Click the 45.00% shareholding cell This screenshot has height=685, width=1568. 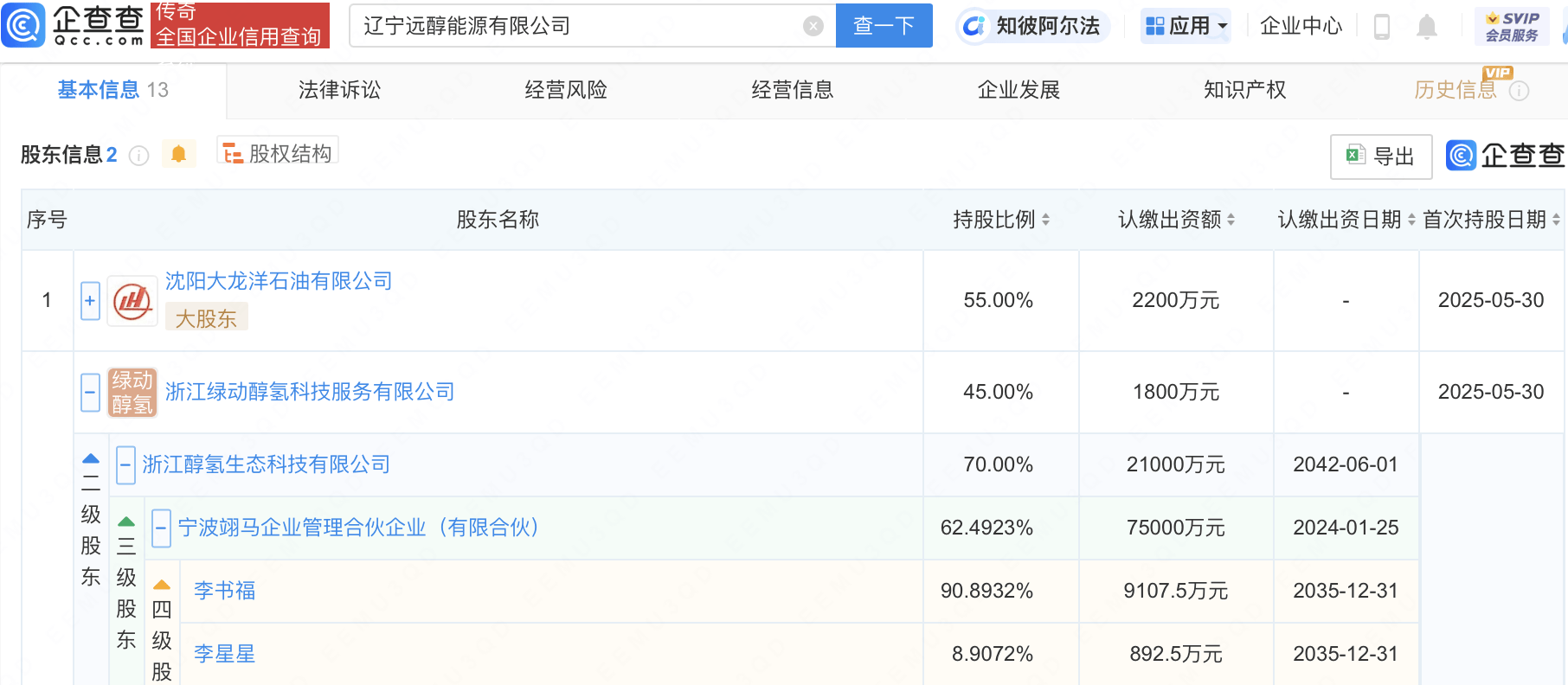999,392
